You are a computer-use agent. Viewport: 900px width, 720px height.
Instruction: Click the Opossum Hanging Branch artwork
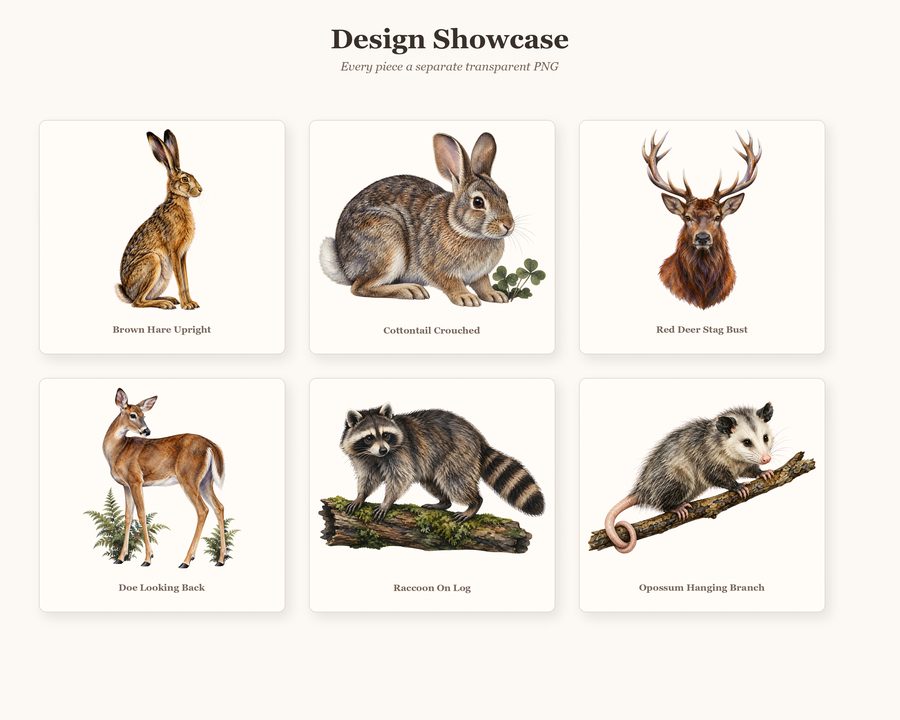click(701, 477)
